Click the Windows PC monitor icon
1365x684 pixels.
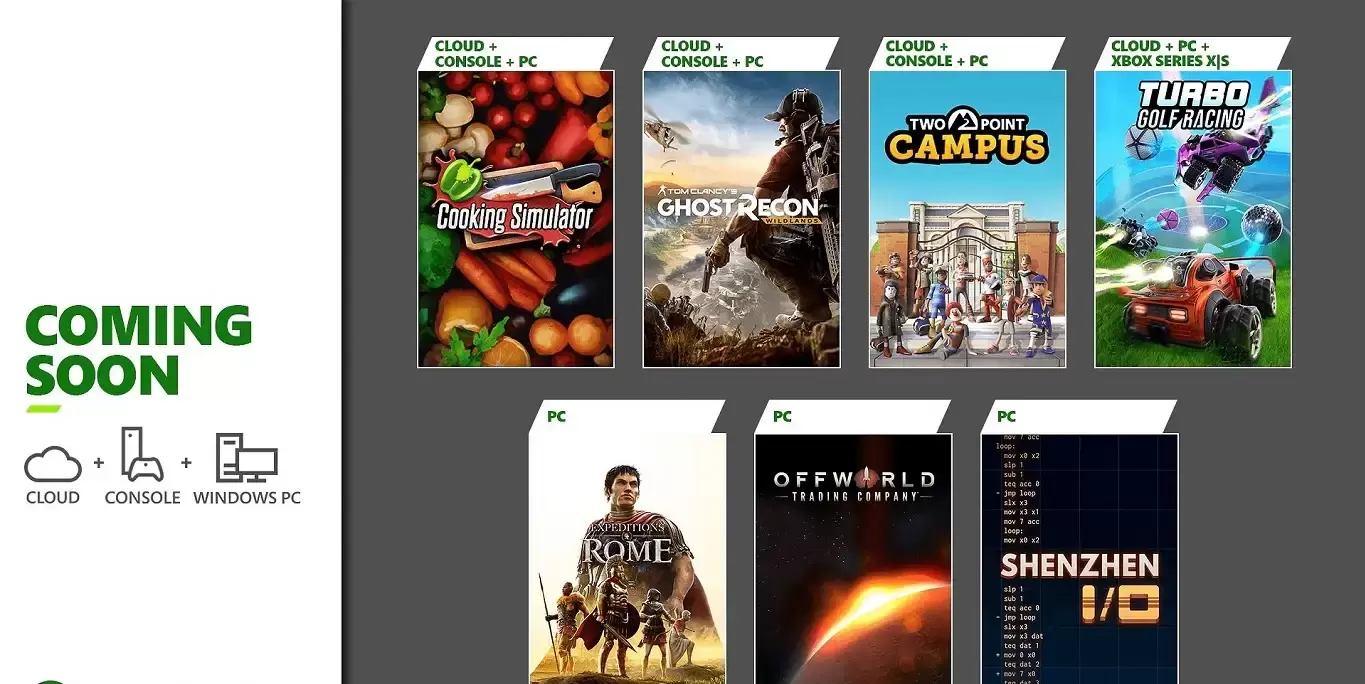(x=246, y=459)
